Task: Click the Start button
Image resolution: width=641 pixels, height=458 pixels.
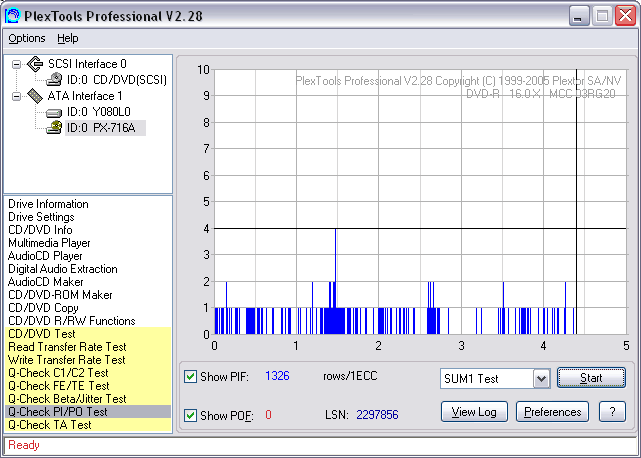Action: click(591, 378)
